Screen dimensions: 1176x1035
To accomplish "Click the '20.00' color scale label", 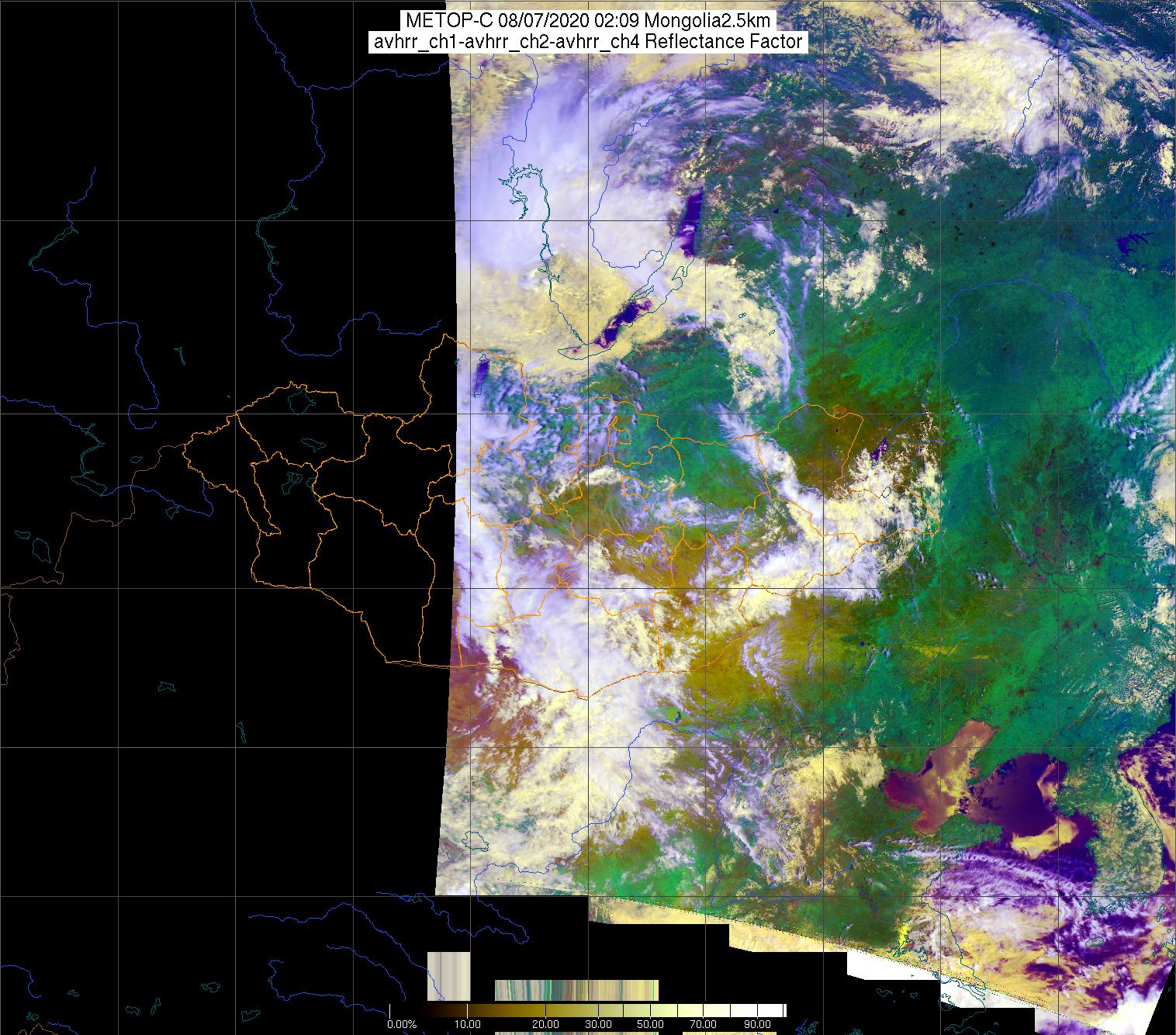I will (x=546, y=1025).
